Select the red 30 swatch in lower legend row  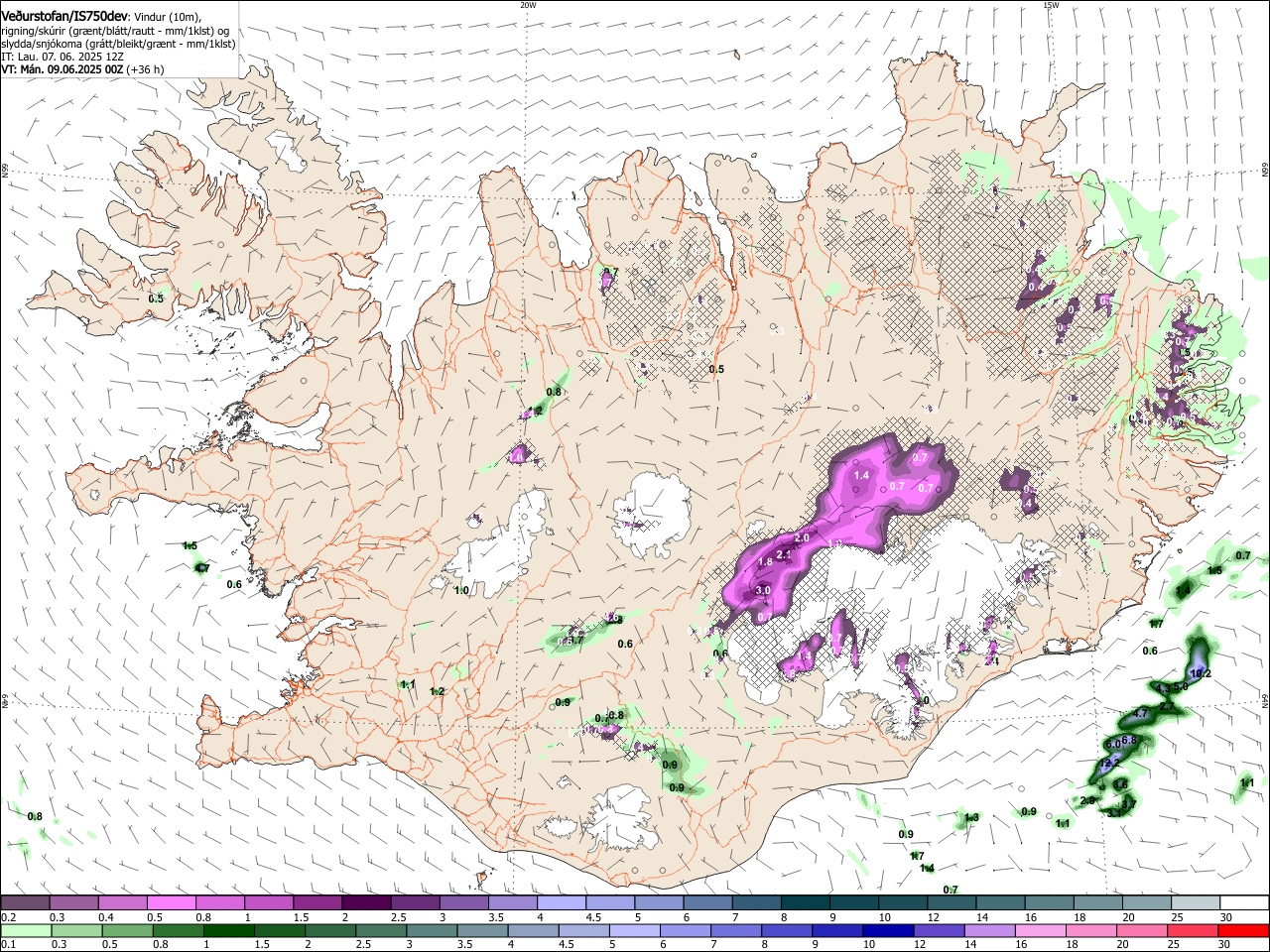coord(1243,930)
